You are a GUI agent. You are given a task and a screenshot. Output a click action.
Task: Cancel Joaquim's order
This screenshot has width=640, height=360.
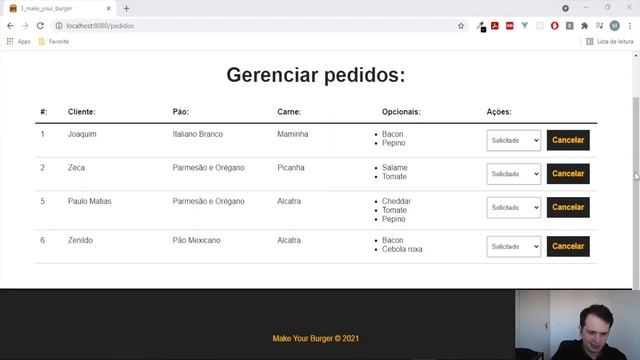click(568, 140)
